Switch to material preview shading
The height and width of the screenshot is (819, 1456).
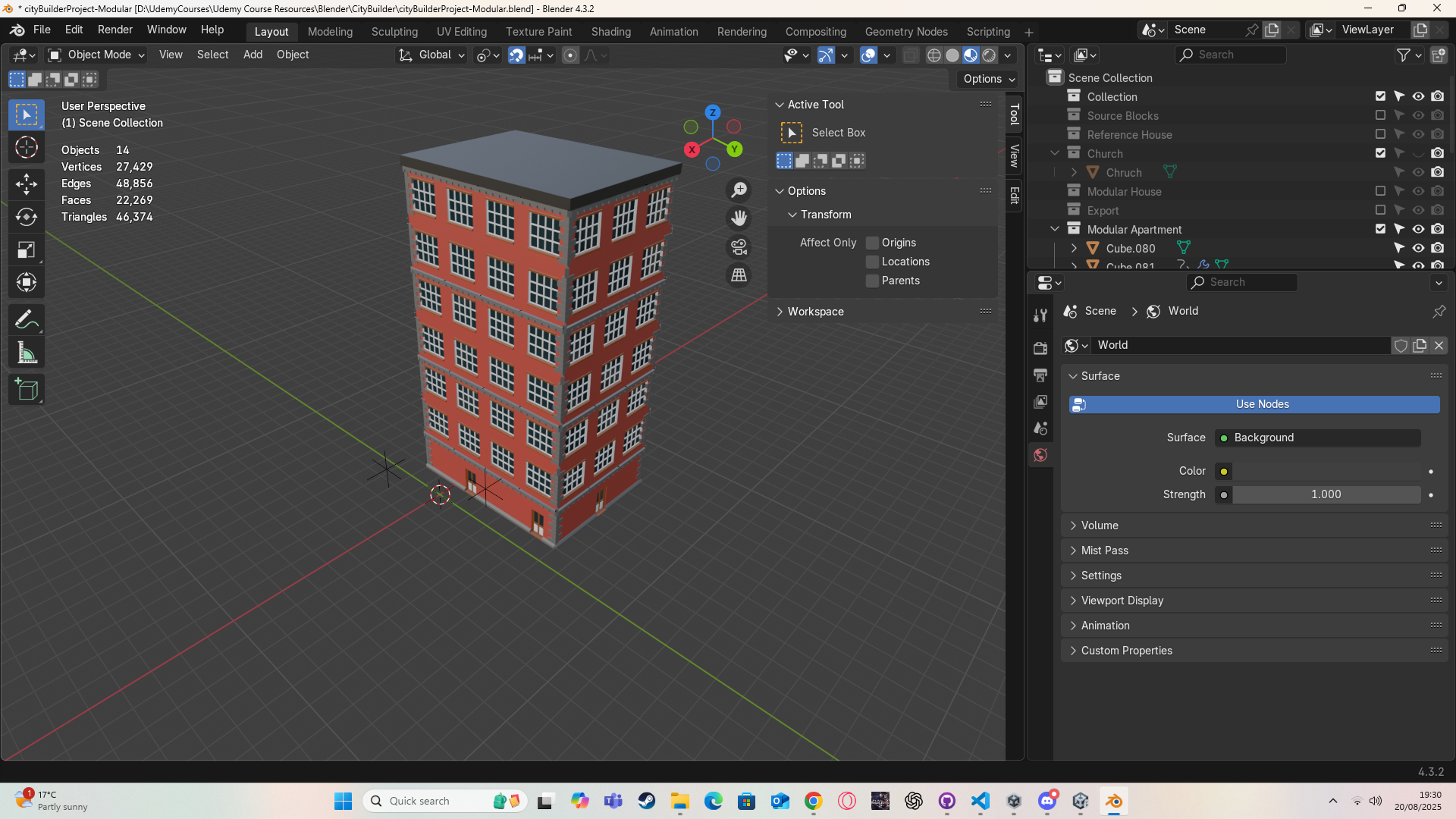971,55
